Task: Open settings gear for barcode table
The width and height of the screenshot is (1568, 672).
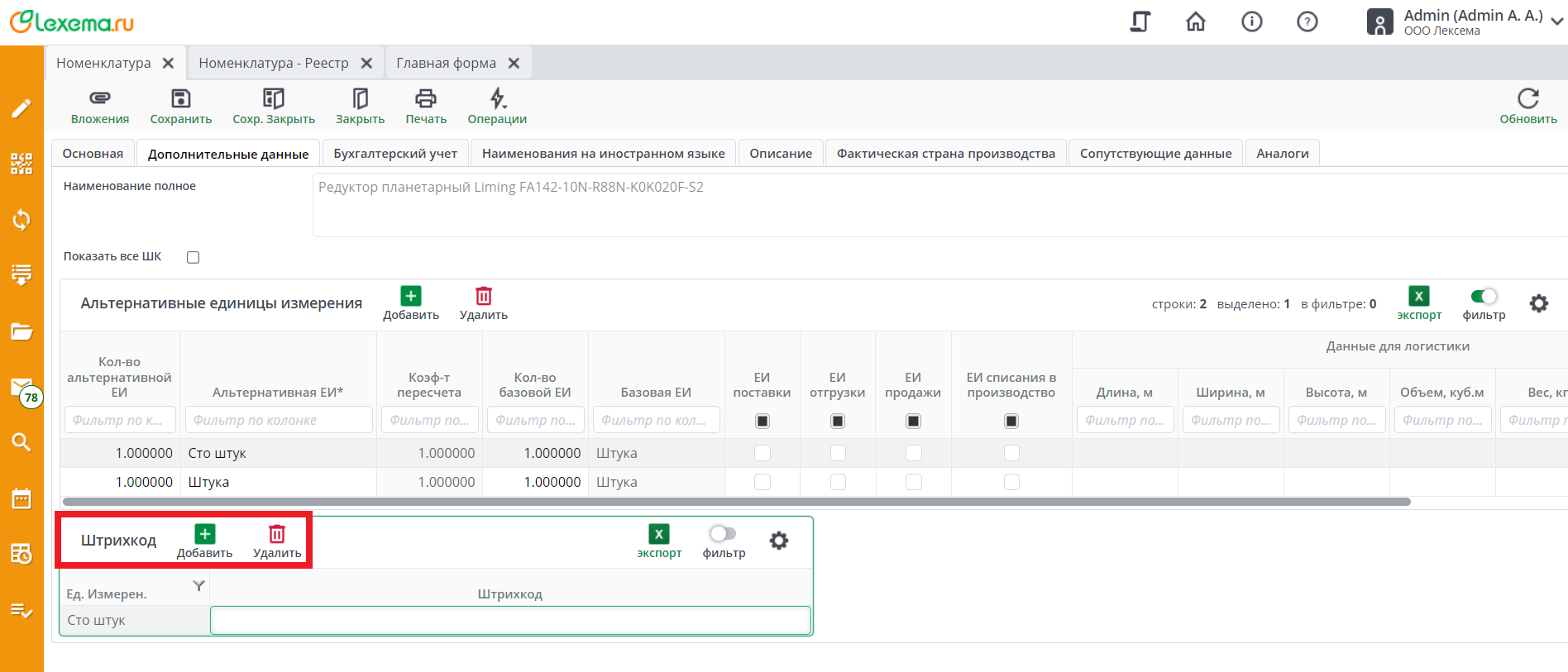Action: (x=778, y=541)
